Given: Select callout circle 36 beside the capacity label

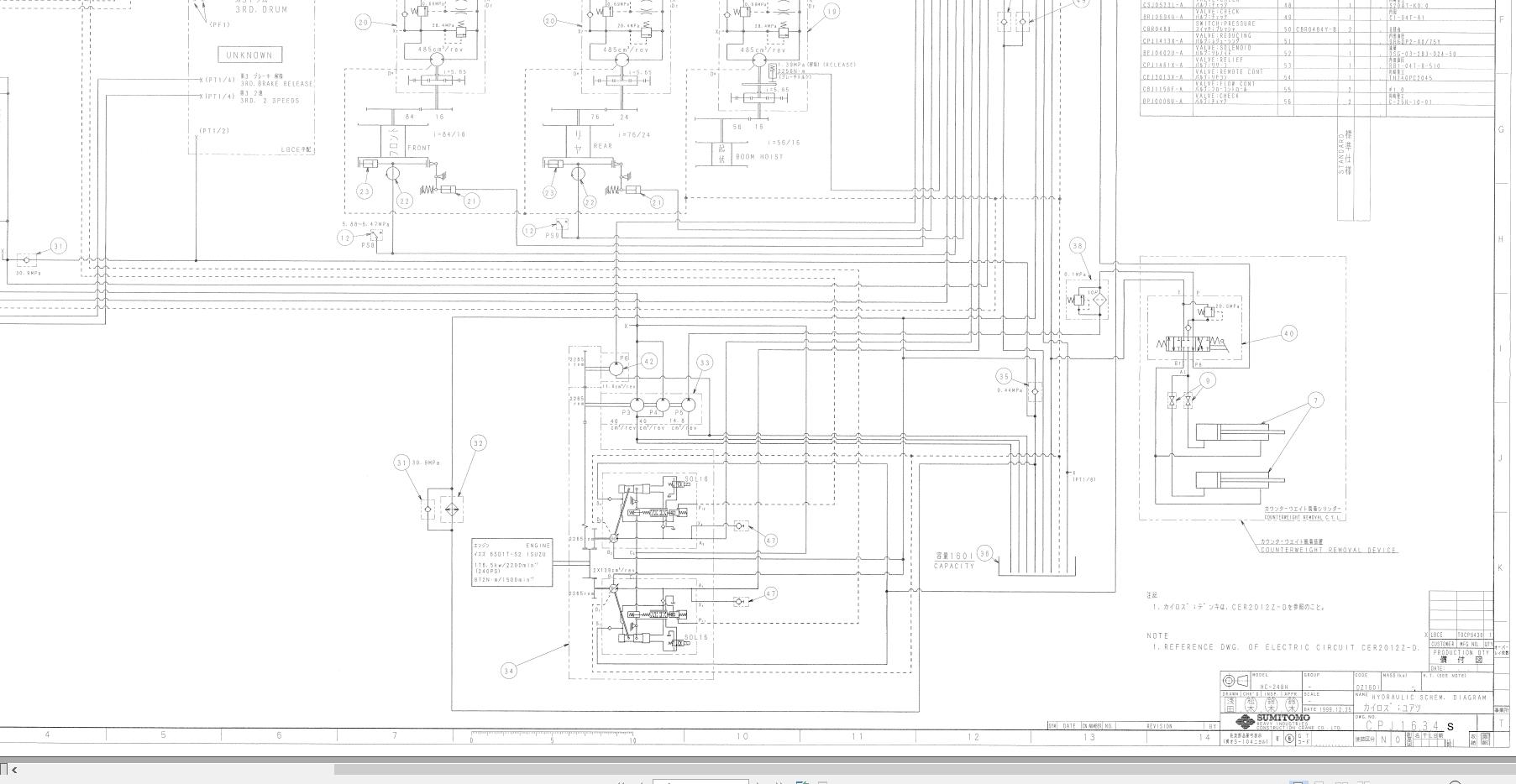Looking at the screenshot, I should click(985, 554).
